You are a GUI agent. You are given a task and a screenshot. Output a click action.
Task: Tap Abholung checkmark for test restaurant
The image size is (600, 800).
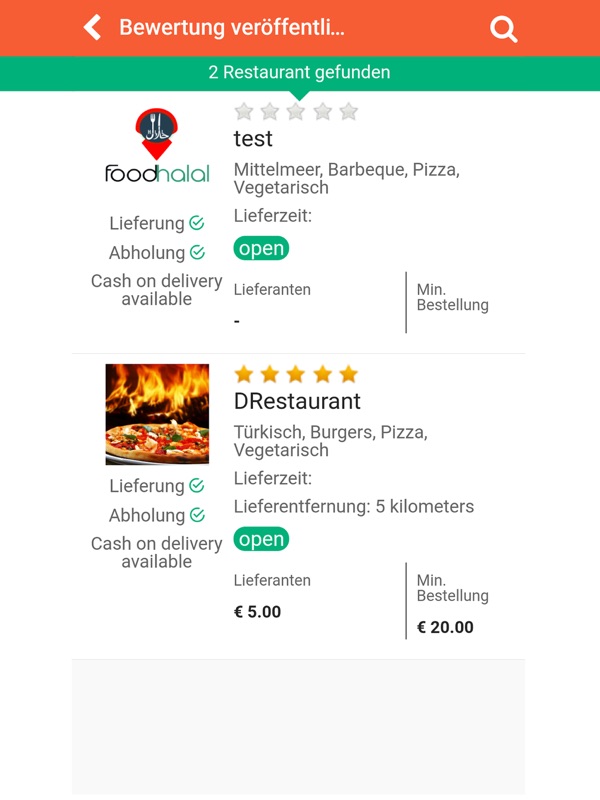pyautogui.click(x=197, y=252)
